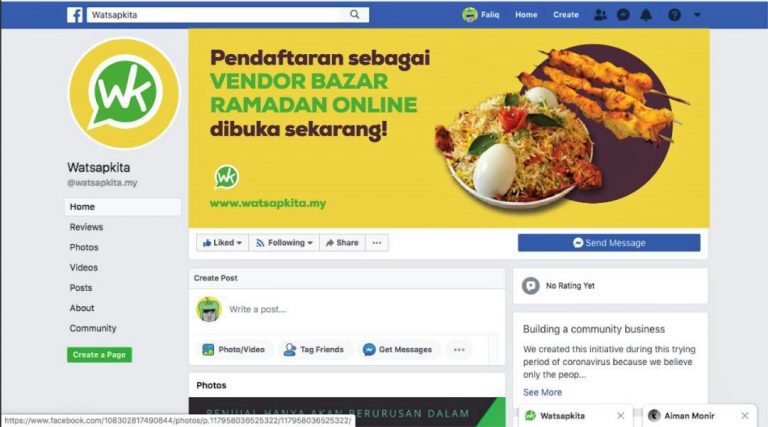This screenshot has width=768, height=427.
Task: Go to the About page section
Action: tap(82, 308)
